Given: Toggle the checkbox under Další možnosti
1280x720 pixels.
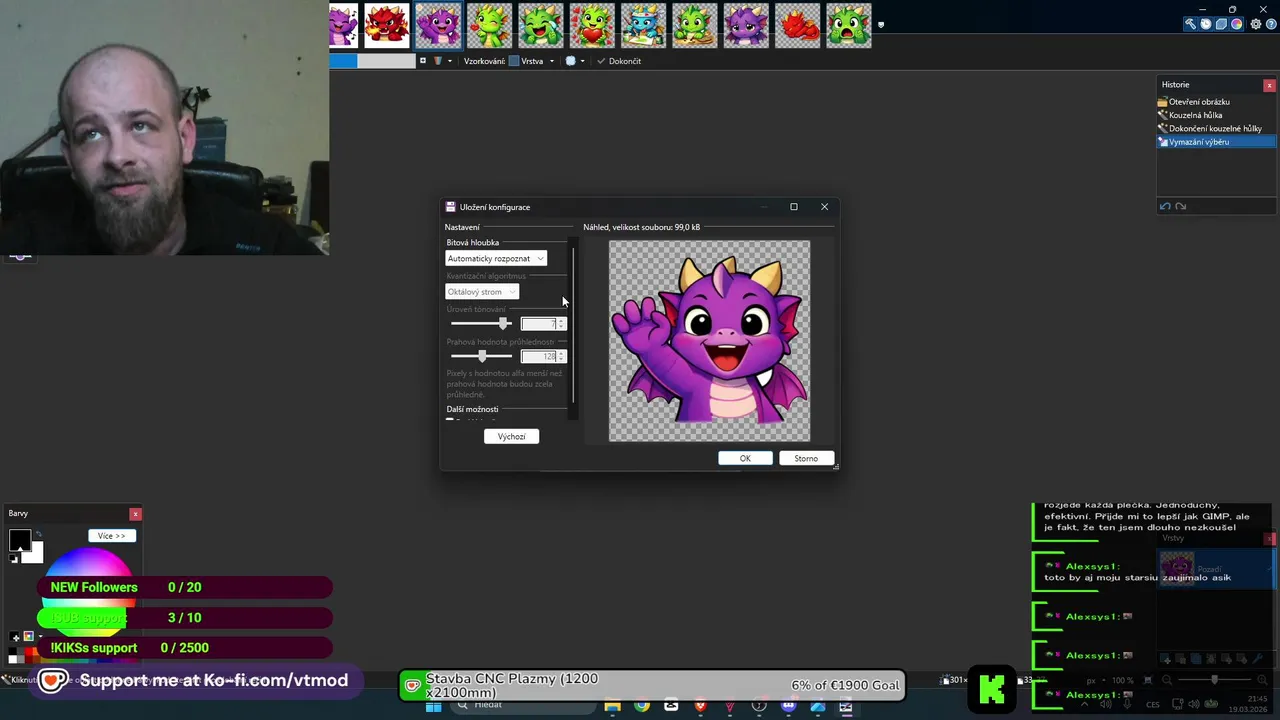Looking at the screenshot, I should point(449,420).
